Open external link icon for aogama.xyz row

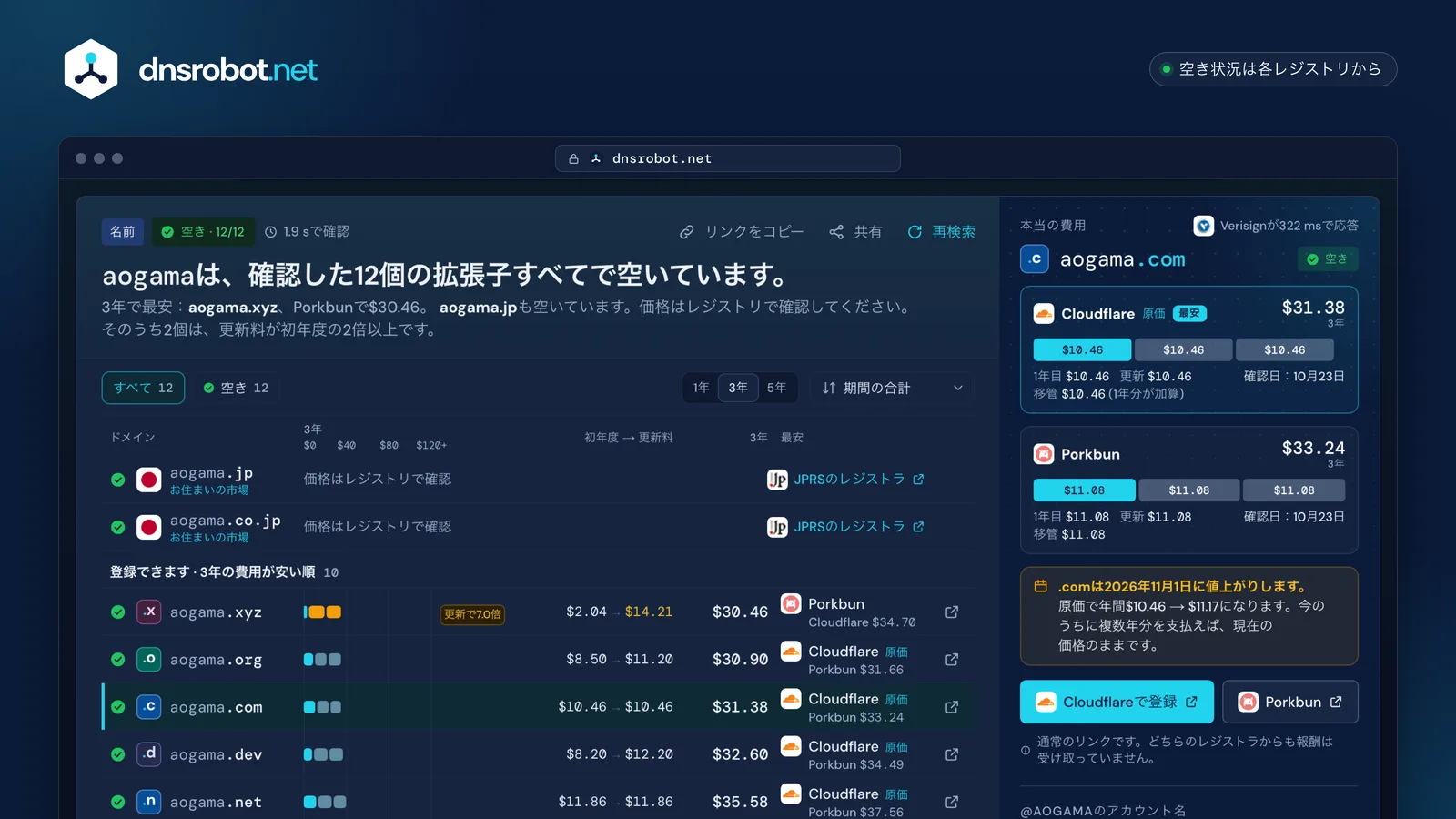click(952, 612)
